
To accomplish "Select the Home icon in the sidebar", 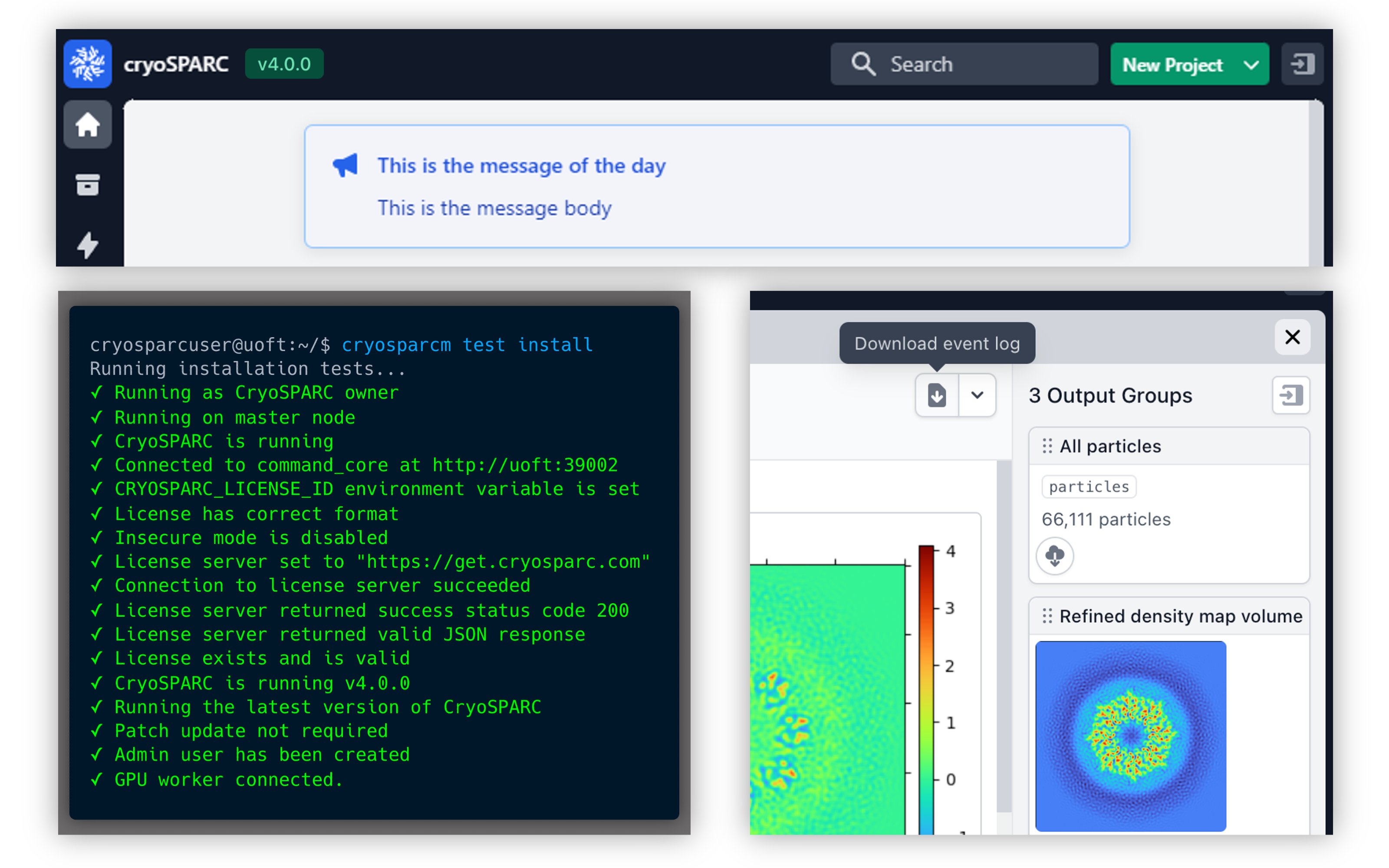I will [87, 125].
